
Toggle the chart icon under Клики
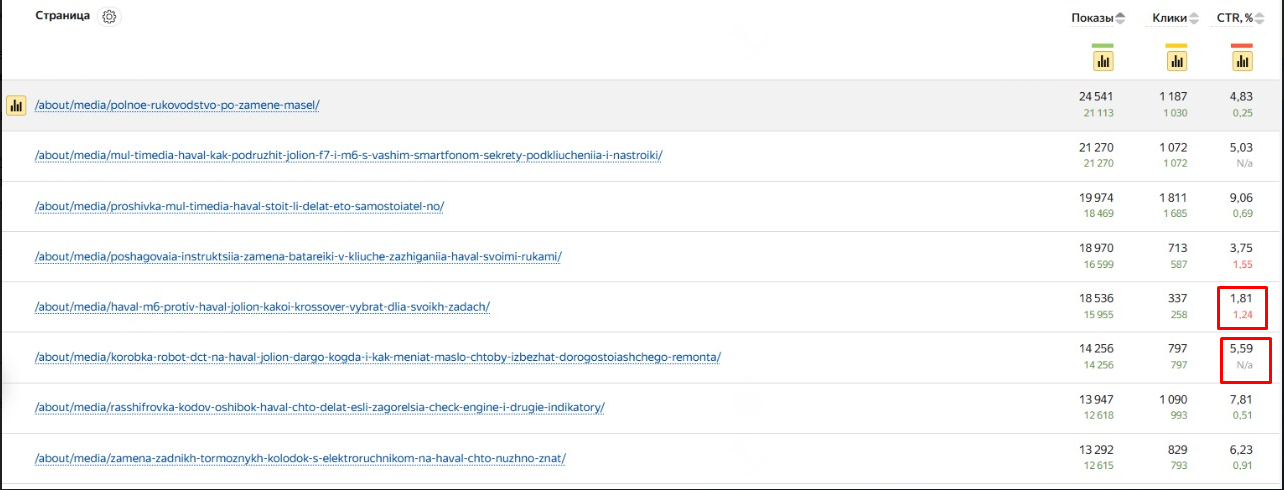[1177, 61]
